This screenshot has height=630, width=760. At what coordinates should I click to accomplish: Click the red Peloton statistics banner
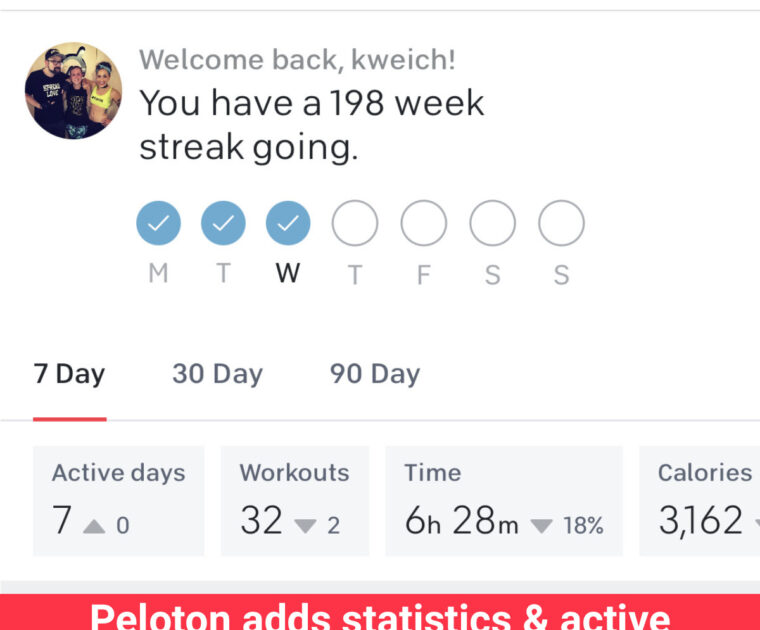point(380,612)
